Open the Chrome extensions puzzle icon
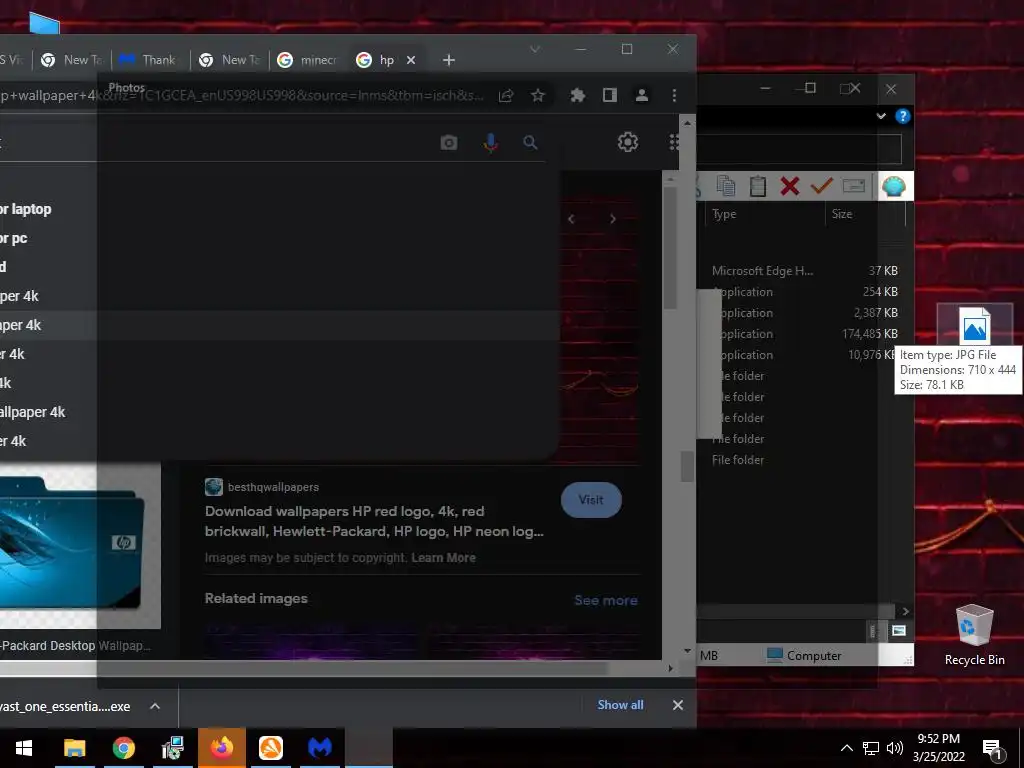Viewport: 1024px width, 768px height. pos(577,96)
